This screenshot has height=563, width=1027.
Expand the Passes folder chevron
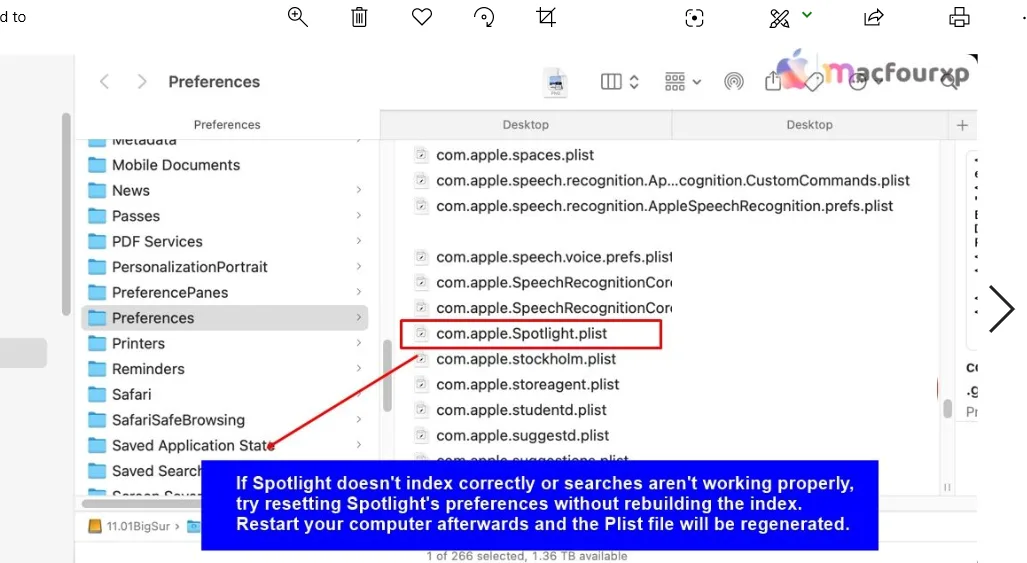coord(359,215)
